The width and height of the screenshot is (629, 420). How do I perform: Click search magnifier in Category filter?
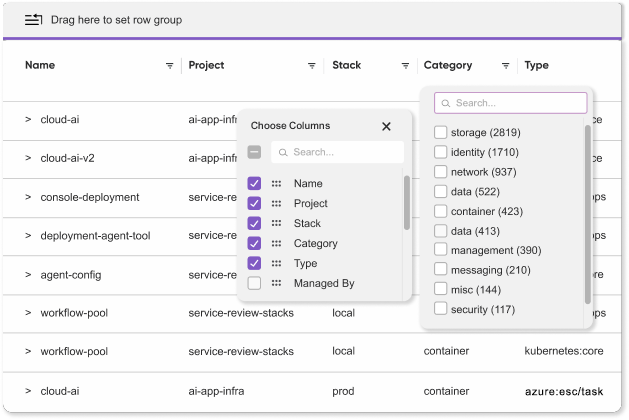pyautogui.click(x=446, y=103)
